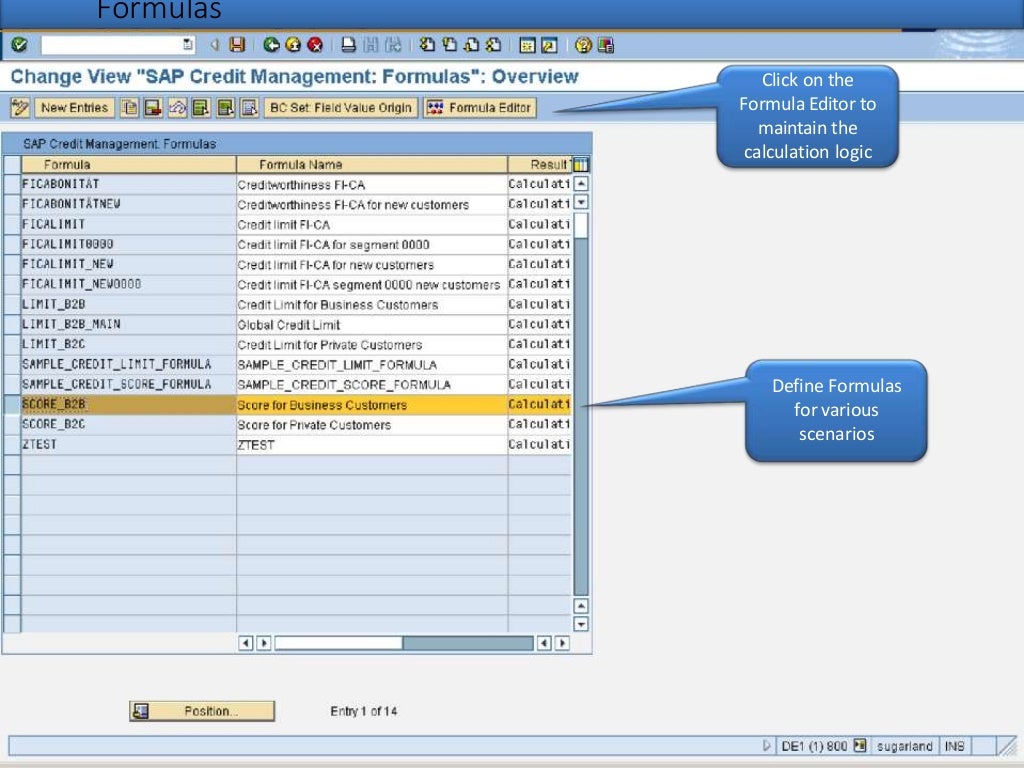Click the Position... button

point(202,711)
